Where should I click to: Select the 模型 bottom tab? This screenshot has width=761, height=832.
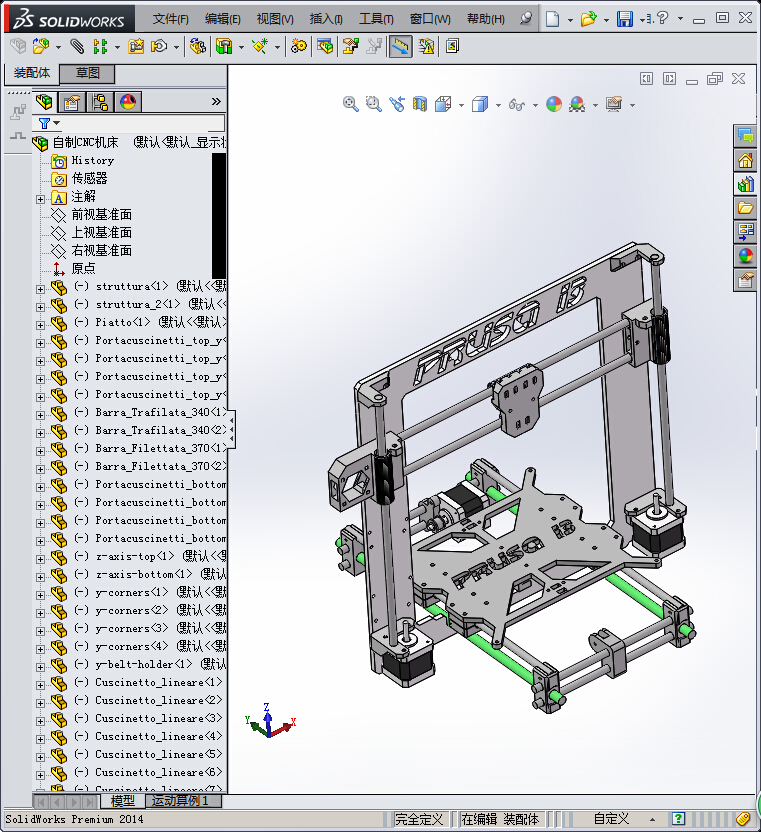[123, 800]
